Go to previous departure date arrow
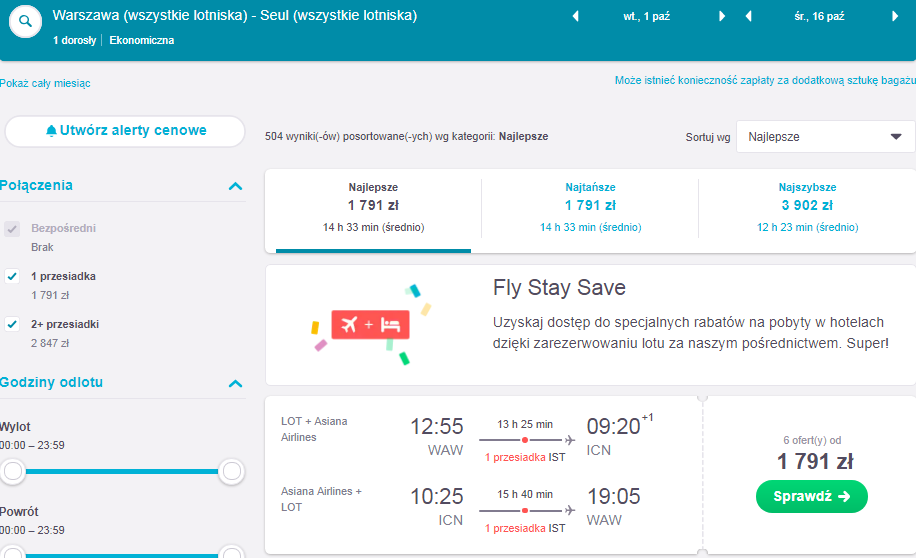916x558 pixels. (575, 16)
